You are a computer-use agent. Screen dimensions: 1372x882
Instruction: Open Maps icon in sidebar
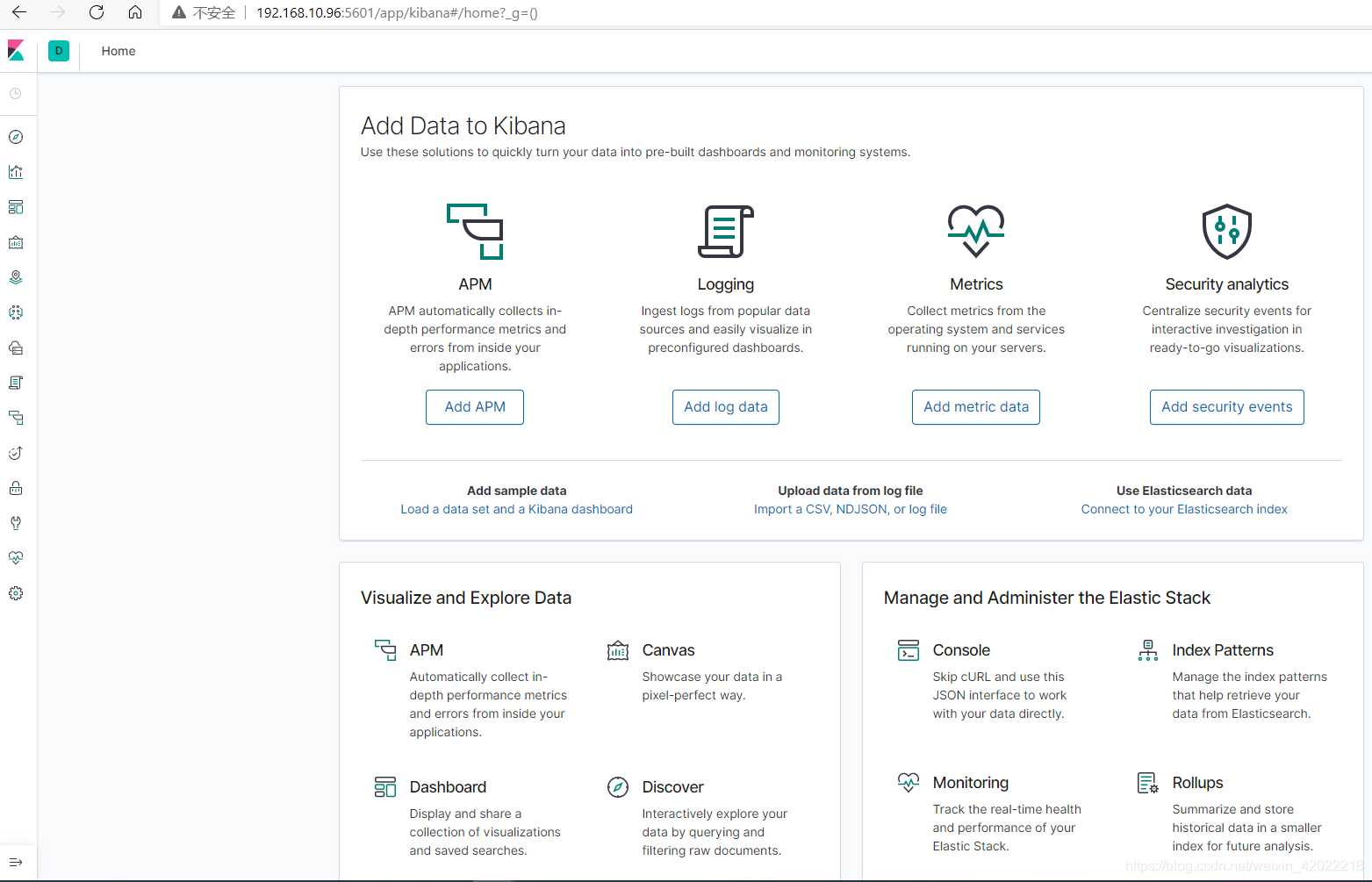[x=16, y=277]
